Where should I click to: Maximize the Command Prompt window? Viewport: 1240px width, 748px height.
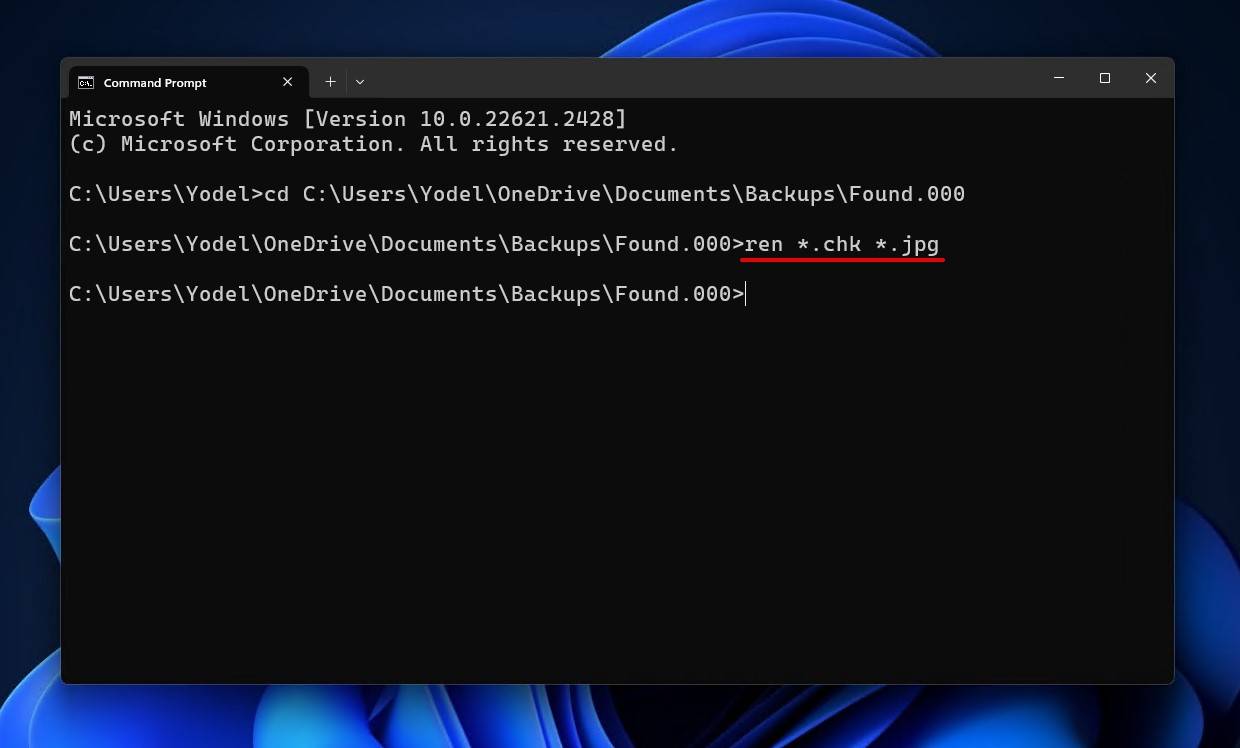click(x=1105, y=78)
